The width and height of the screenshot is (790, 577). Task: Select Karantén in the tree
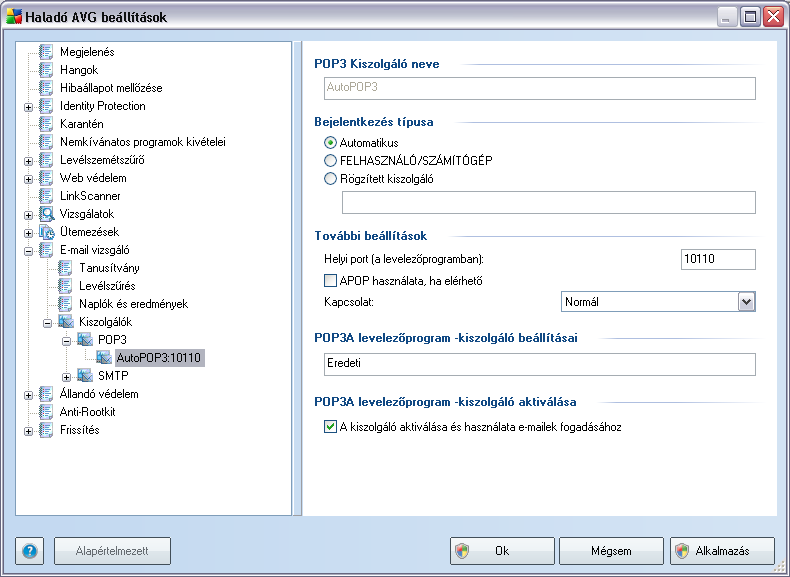(82, 124)
